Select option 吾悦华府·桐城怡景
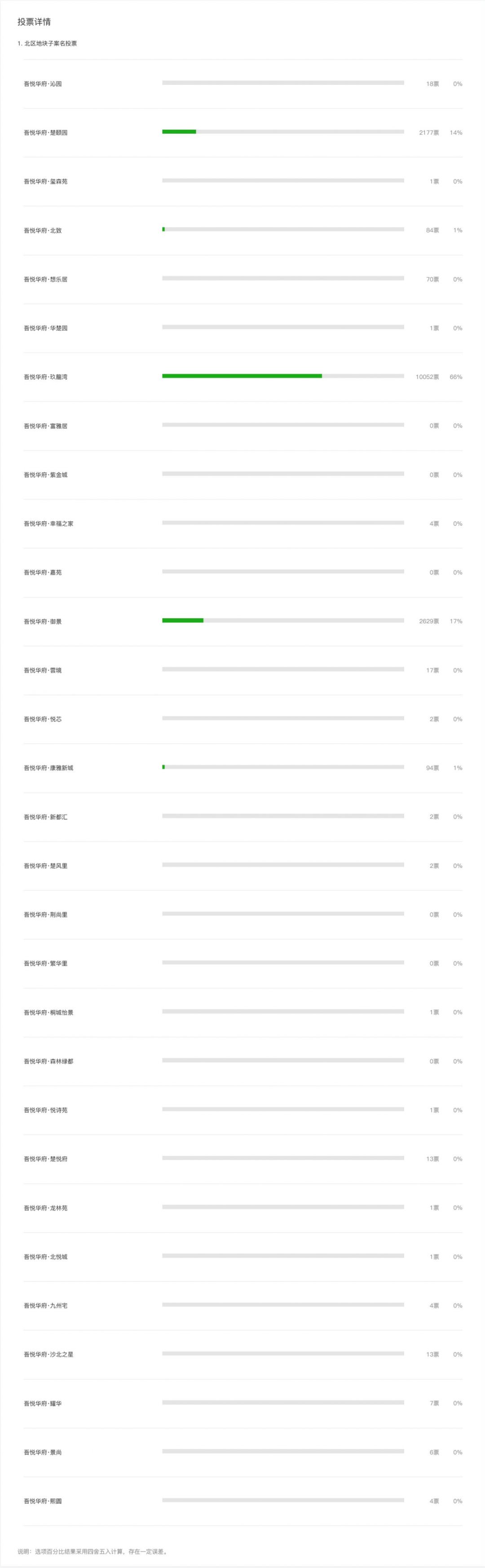Screen dimensions: 485x1568 [x=48, y=1013]
